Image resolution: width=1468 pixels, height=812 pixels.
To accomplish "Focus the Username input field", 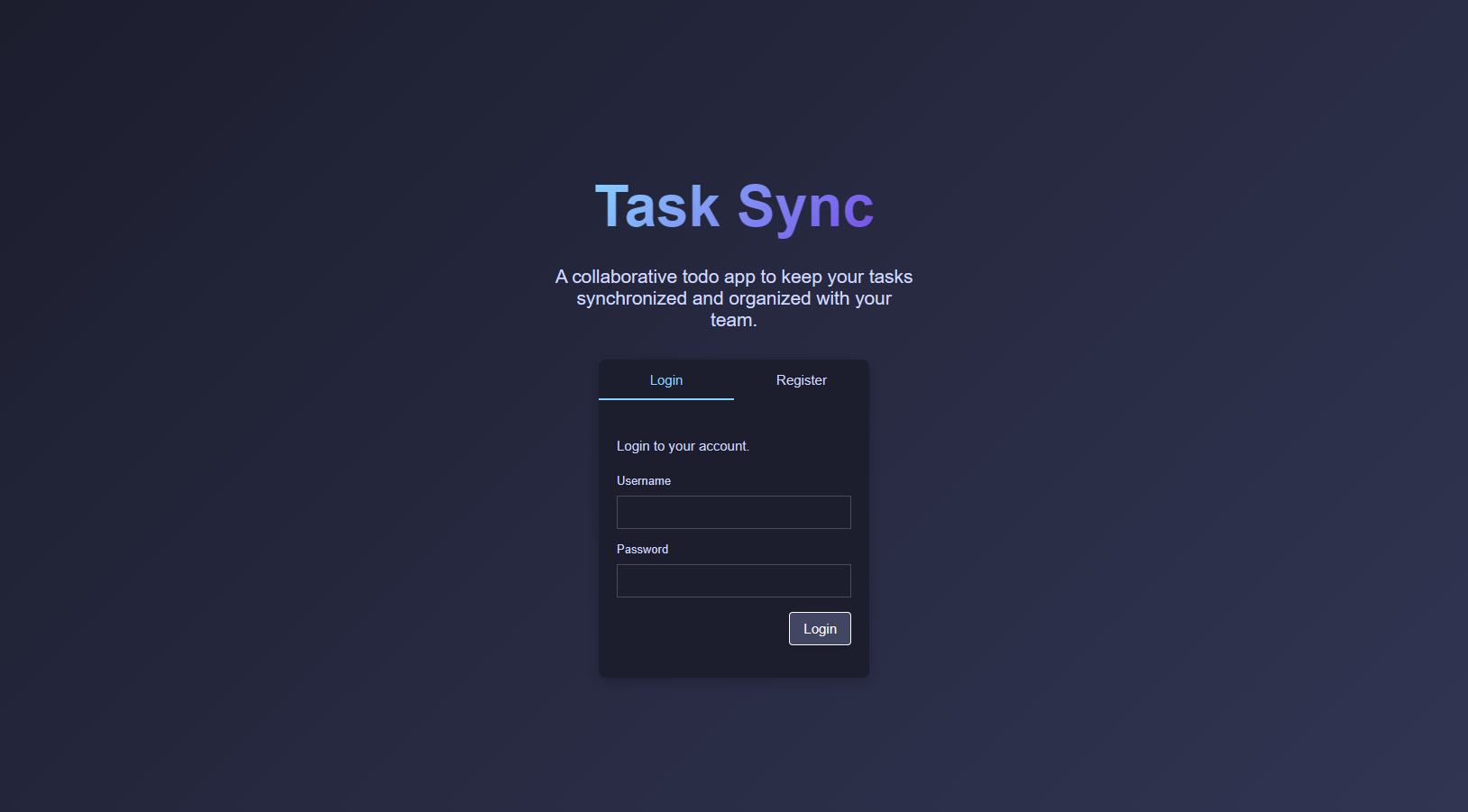I will coord(734,512).
